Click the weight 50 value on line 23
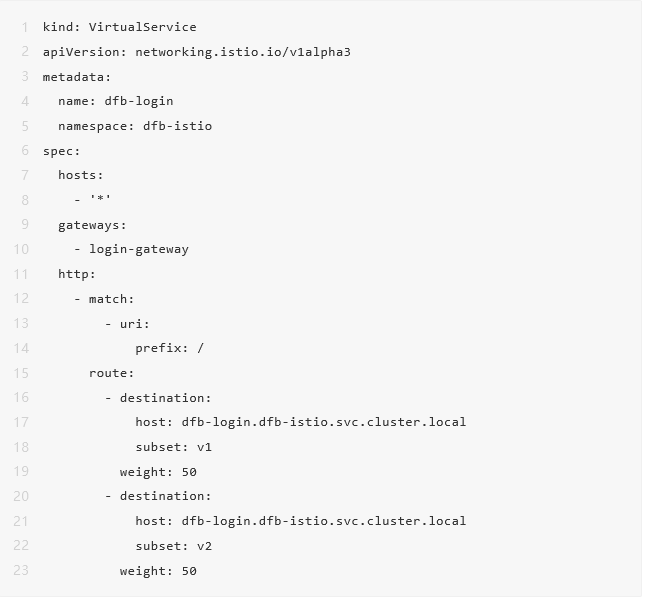This screenshot has width=645, height=599. [189, 571]
